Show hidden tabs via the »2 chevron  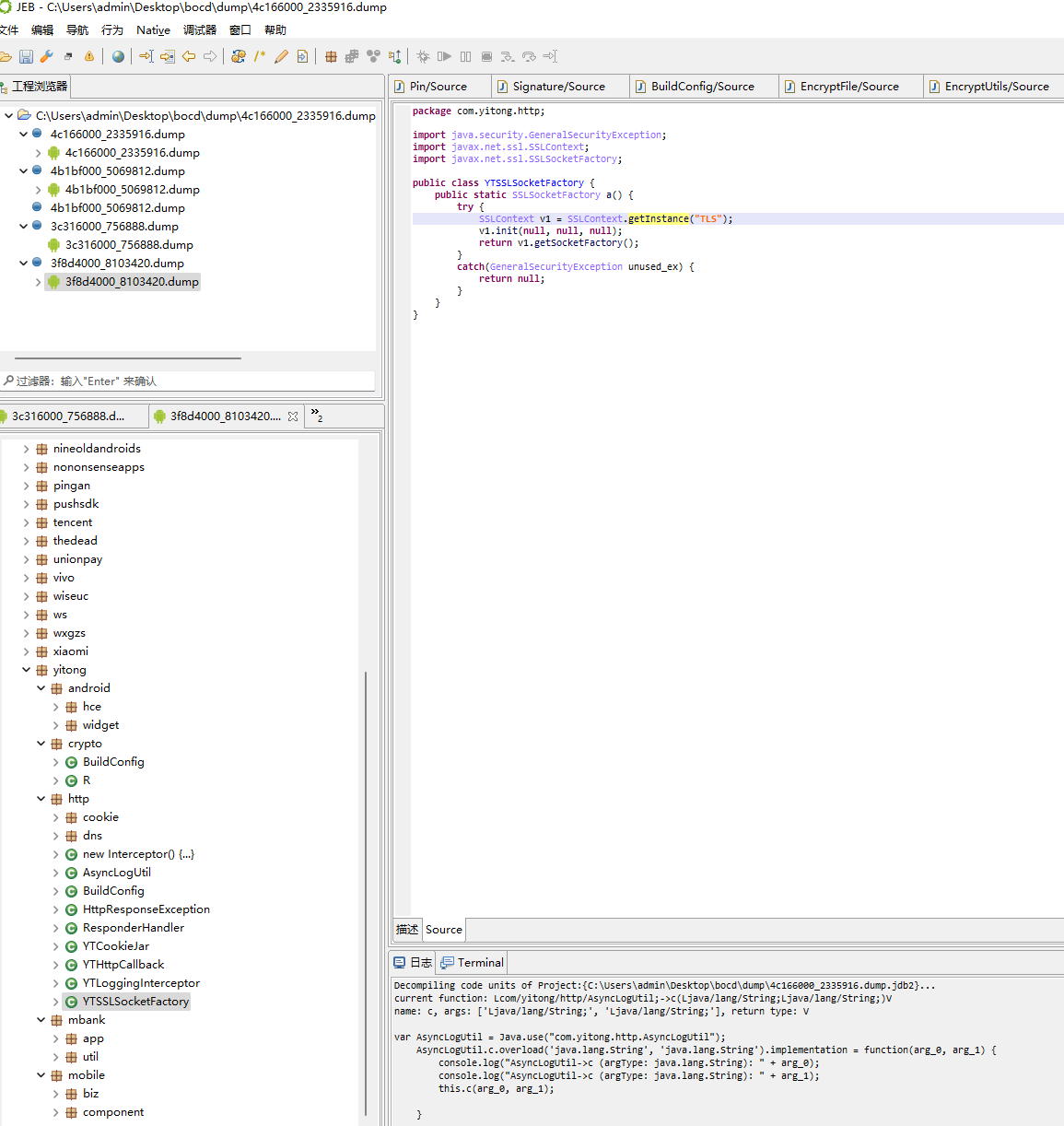(x=317, y=416)
